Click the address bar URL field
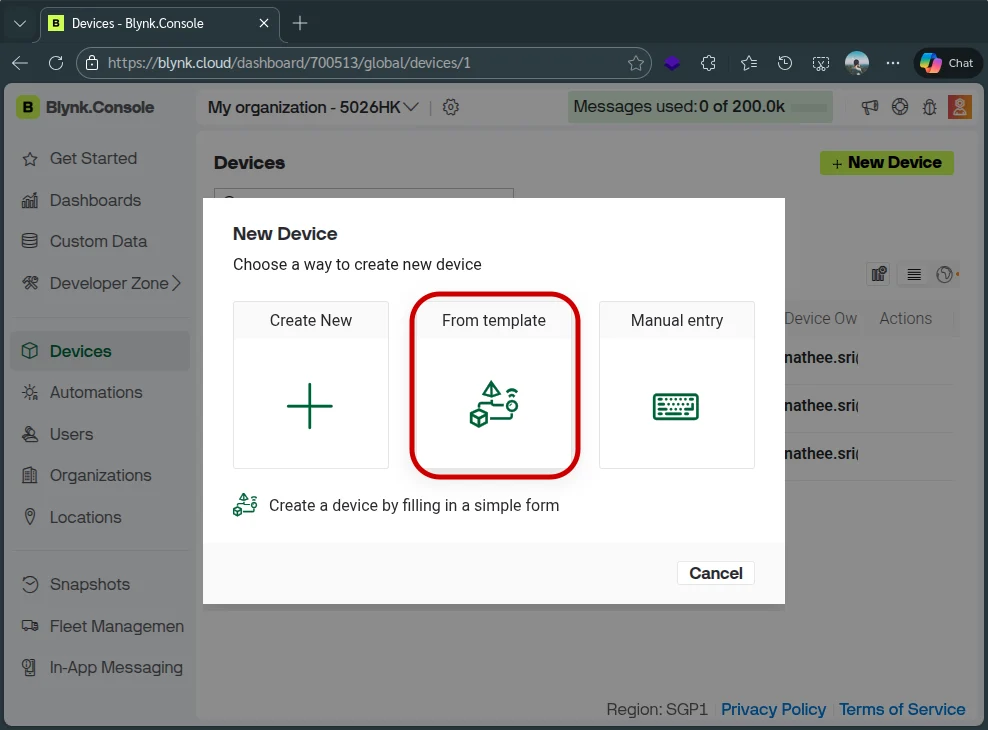This screenshot has height=730, width=988. [x=360, y=63]
